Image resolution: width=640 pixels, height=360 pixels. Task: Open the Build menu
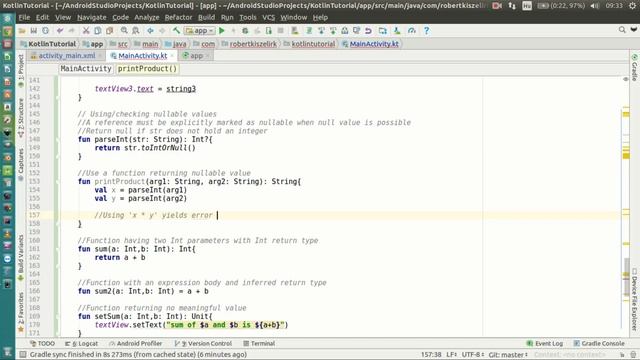point(206,18)
